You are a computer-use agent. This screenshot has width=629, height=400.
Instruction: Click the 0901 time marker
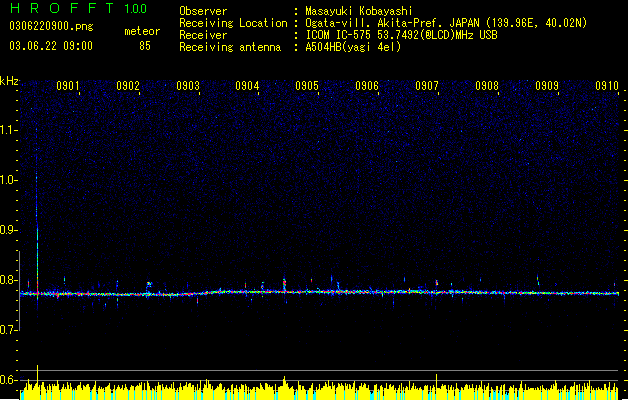(x=67, y=86)
